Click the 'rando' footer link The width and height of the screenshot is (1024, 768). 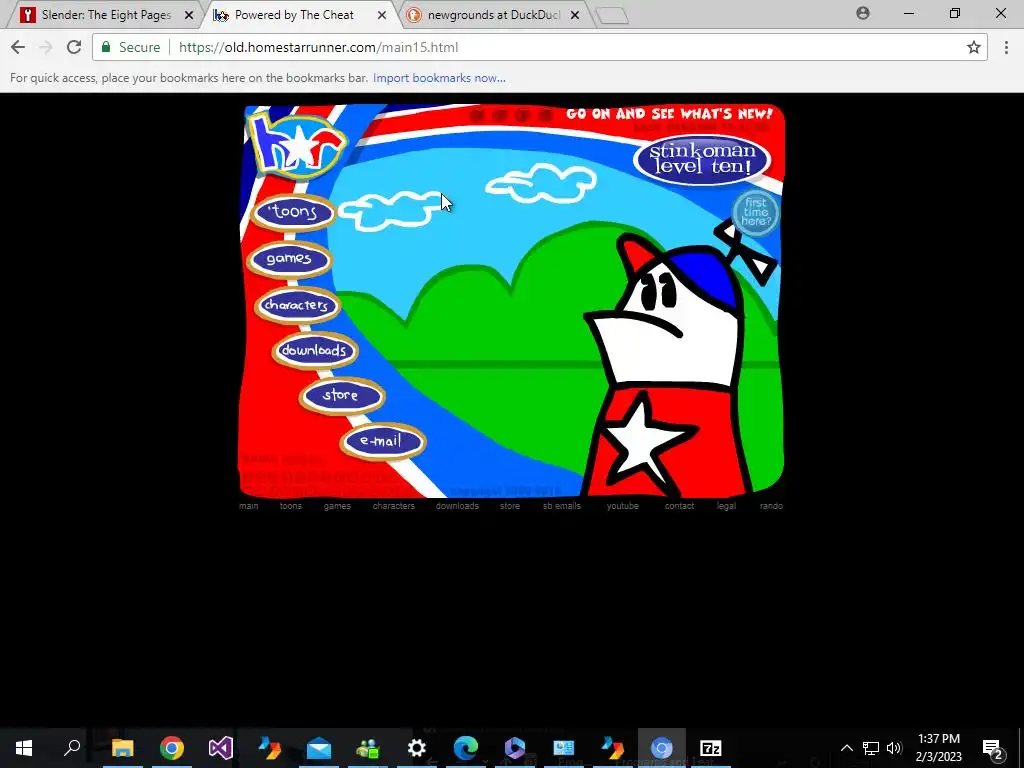tap(771, 506)
